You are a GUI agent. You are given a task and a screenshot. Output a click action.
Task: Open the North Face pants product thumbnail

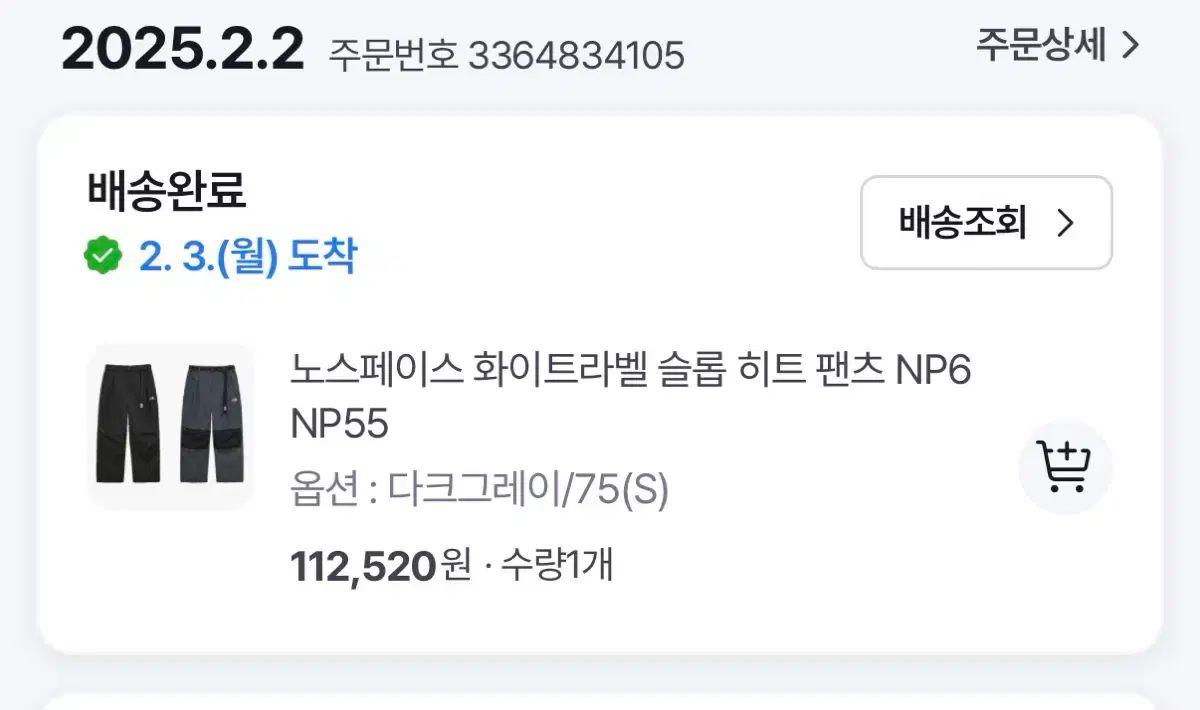click(170, 426)
